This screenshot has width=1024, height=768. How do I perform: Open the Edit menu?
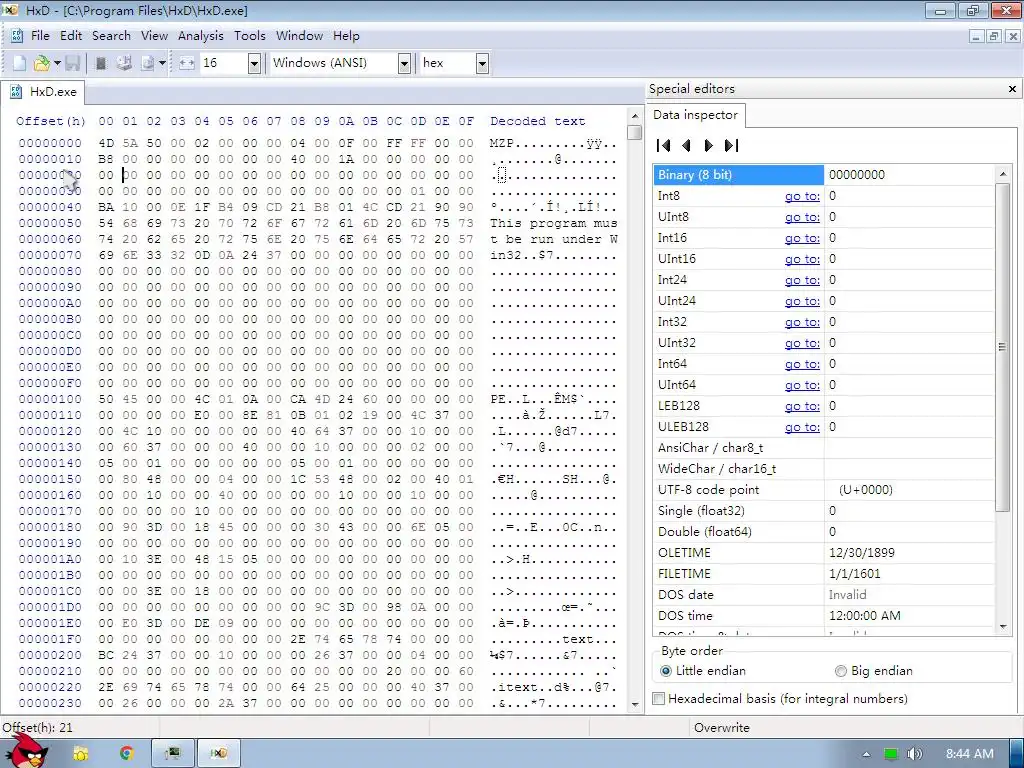tap(71, 36)
